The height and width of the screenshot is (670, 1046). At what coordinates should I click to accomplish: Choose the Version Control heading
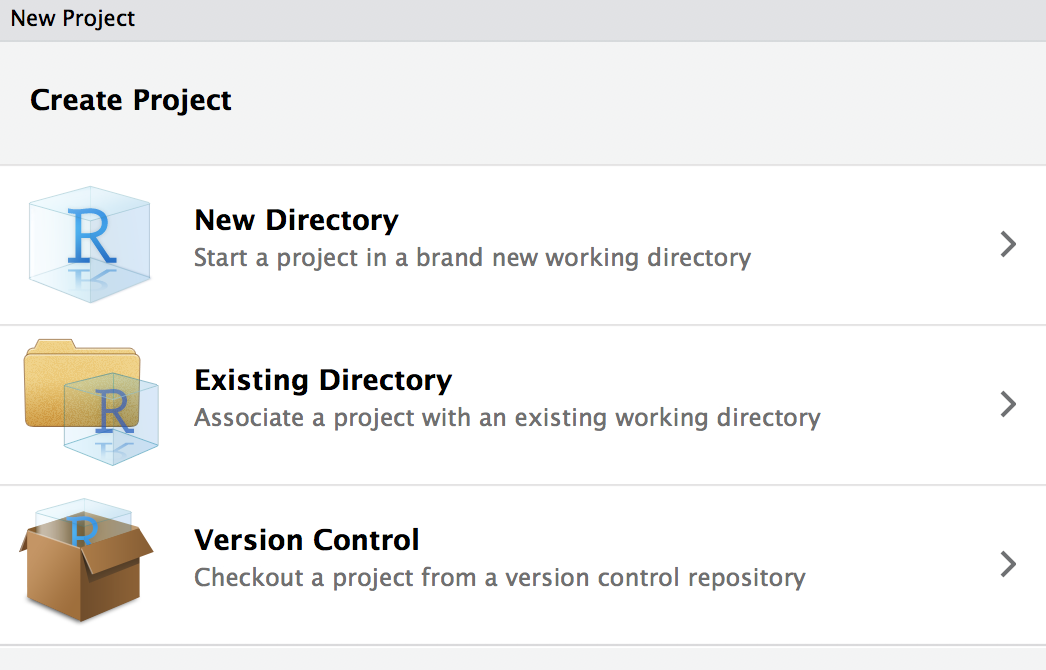tap(307, 540)
